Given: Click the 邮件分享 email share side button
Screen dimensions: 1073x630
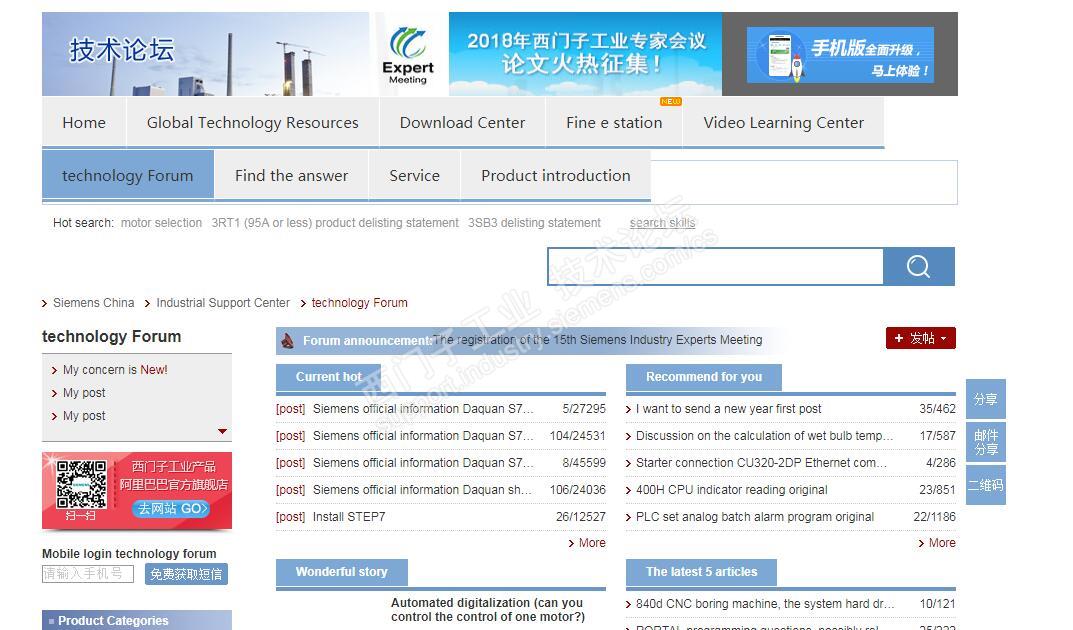Looking at the screenshot, I should (x=985, y=443).
